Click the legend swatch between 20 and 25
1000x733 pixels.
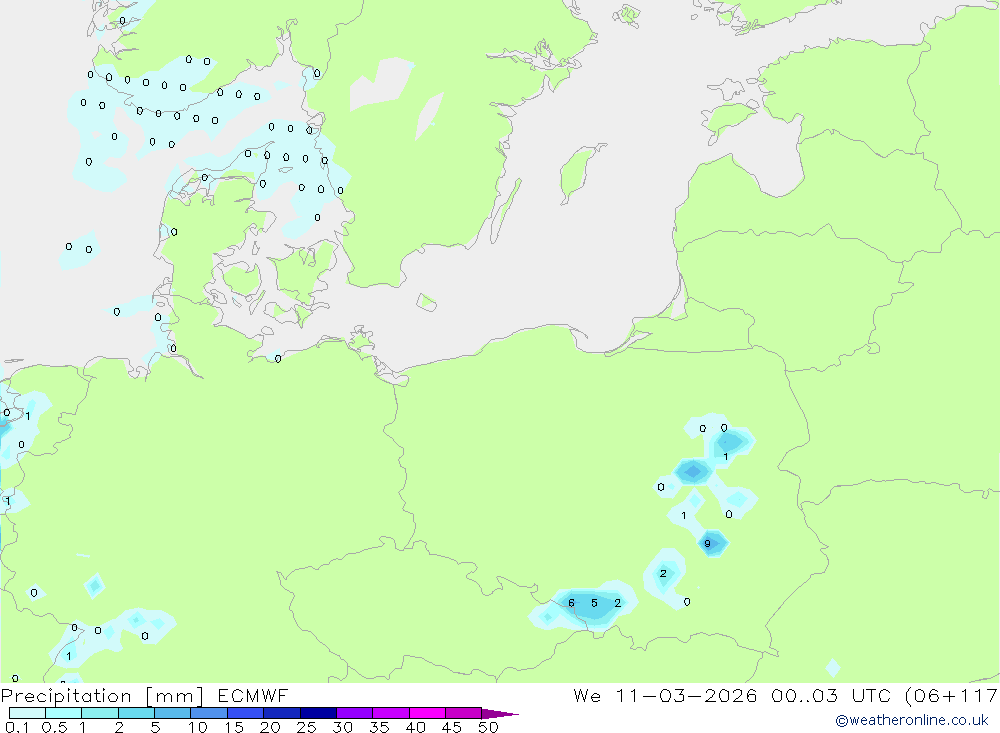click(x=282, y=713)
